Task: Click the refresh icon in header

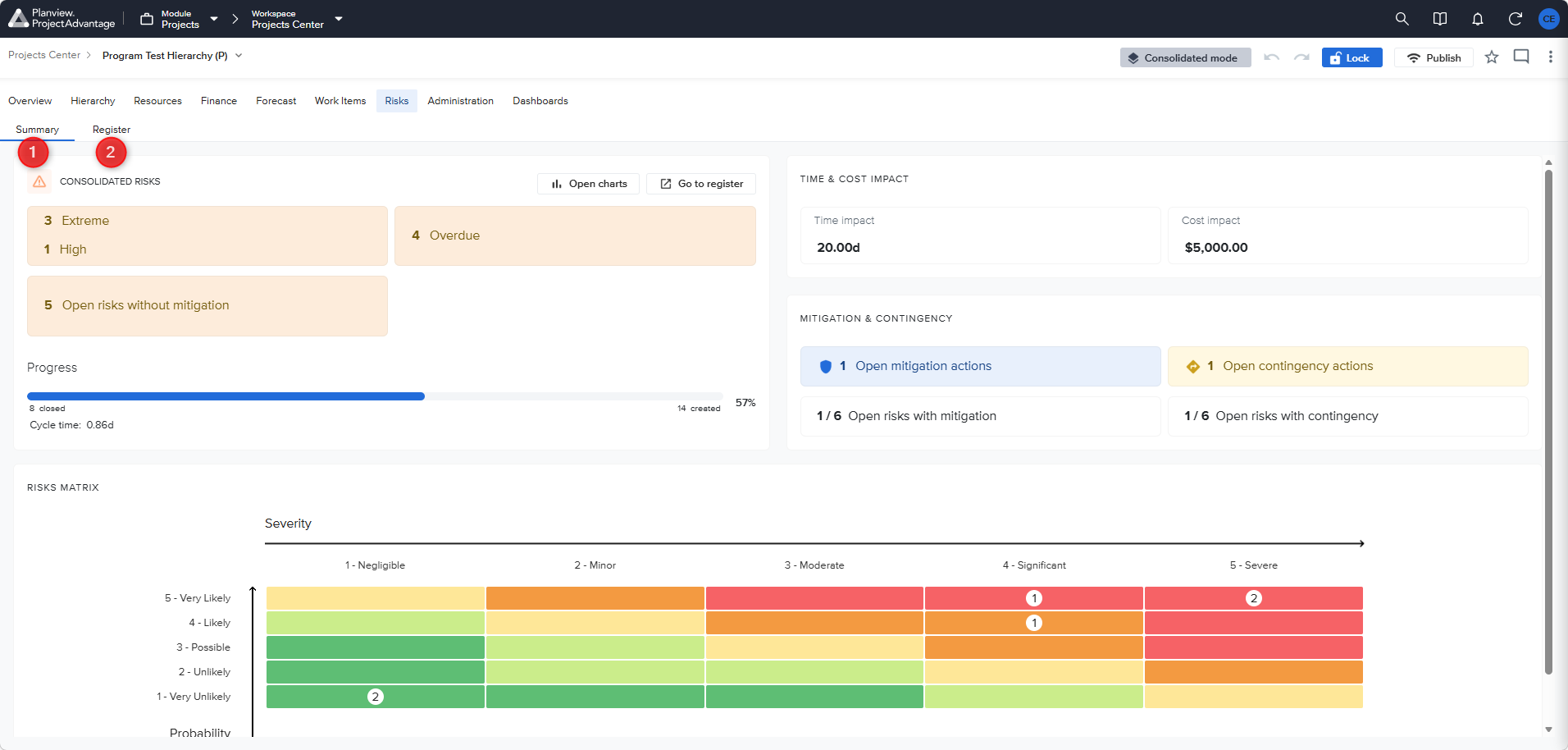Action: pyautogui.click(x=1515, y=19)
